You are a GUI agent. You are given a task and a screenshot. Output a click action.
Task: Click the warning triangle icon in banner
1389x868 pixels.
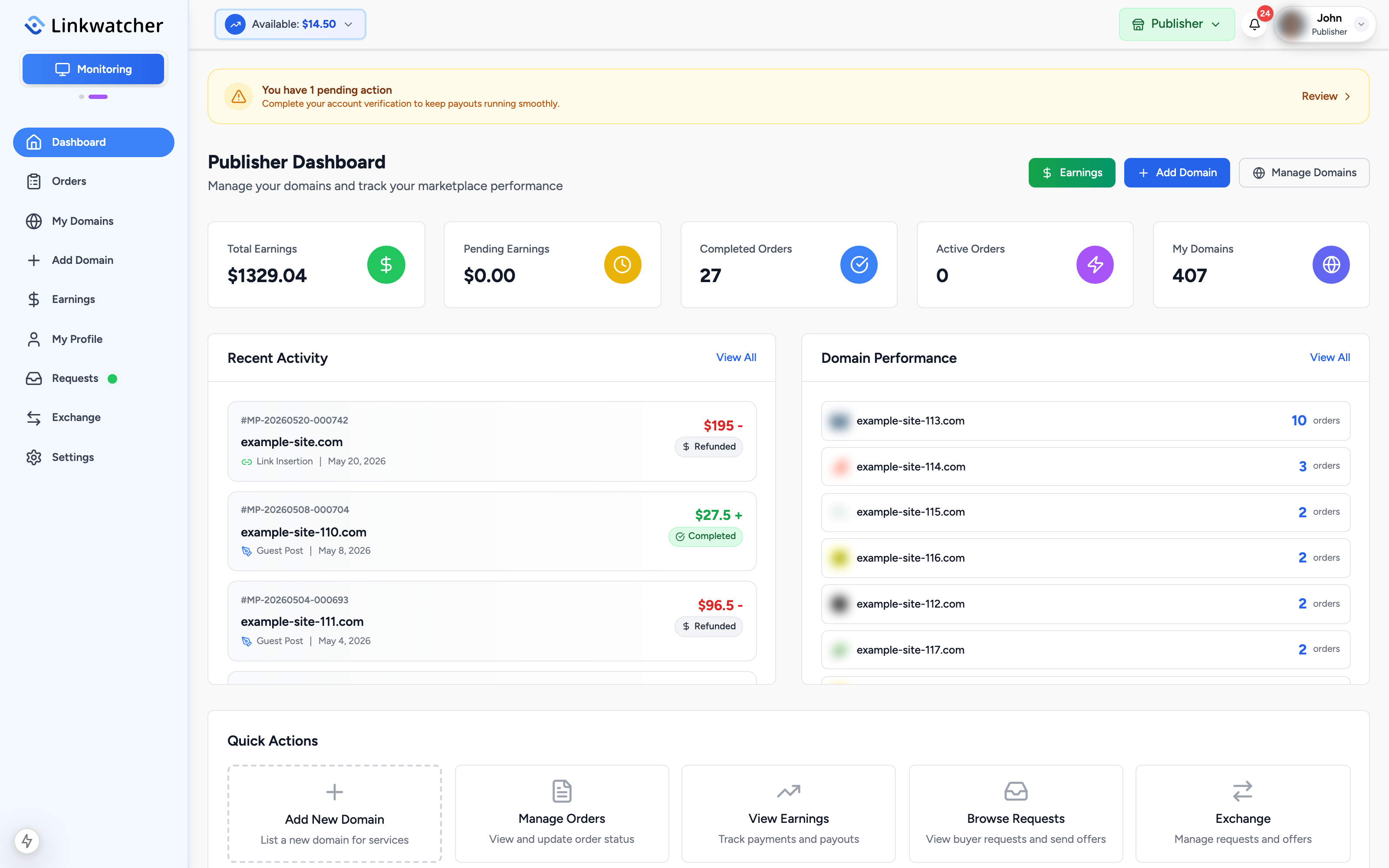point(239,96)
